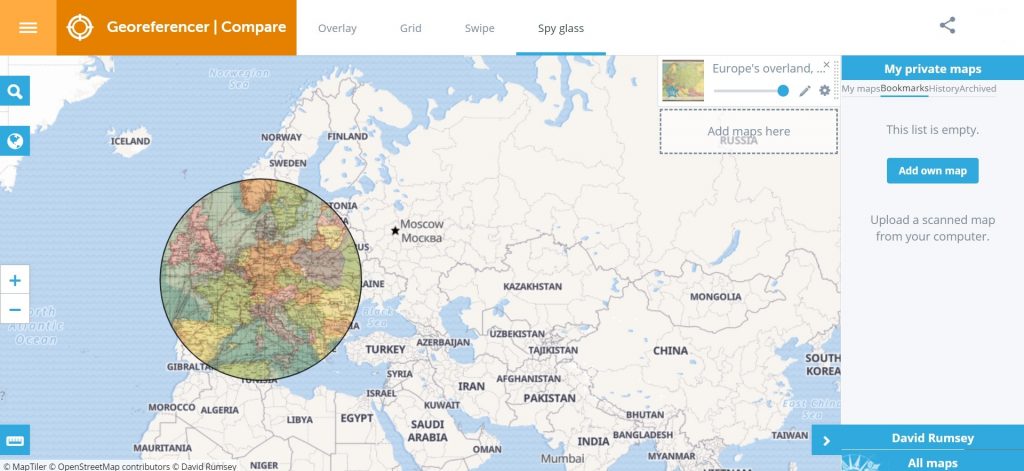Zoom out with the minus button
The height and width of the screenshot is (471, 1024).
pyautogui.click(x=14, y=309)
